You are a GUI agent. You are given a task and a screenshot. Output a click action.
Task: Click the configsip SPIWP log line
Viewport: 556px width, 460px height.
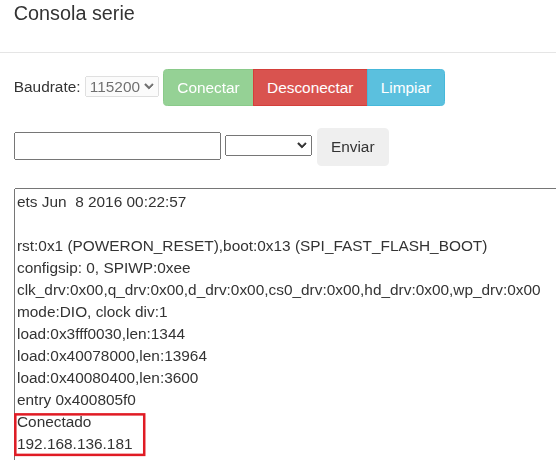[104, 268]
